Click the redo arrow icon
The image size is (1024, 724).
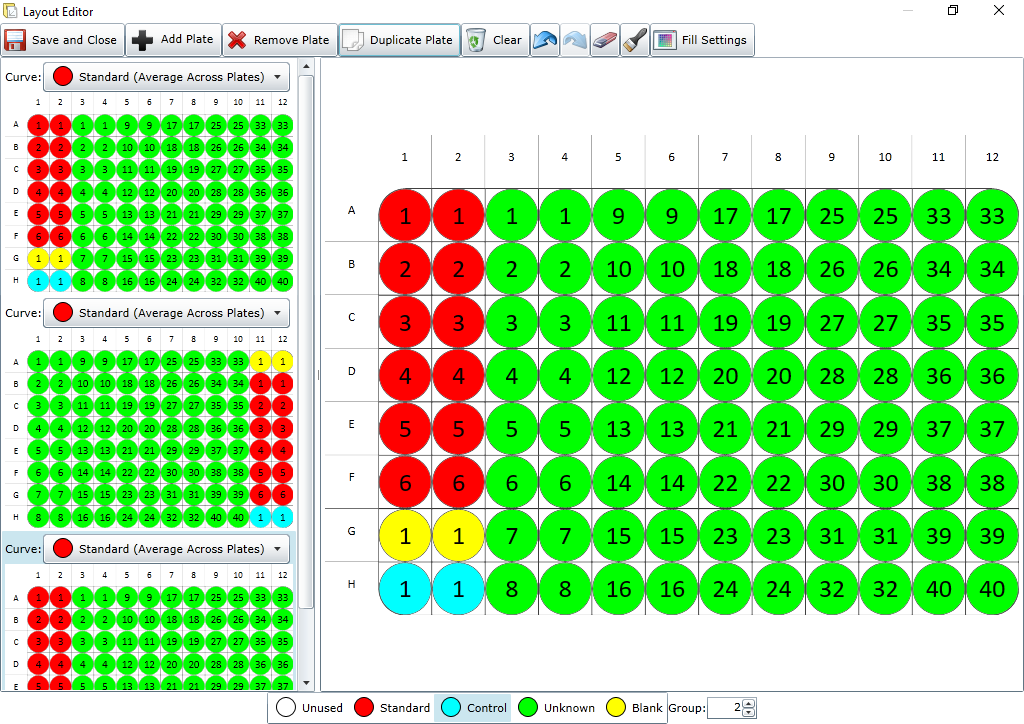tap(574, 40)
